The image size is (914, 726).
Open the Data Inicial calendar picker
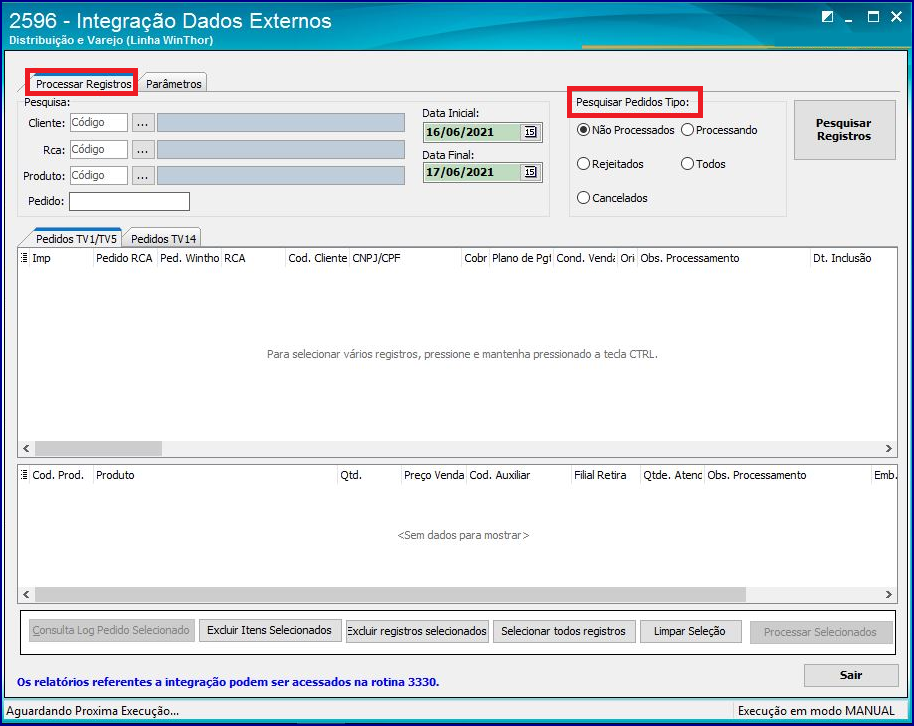[x=530, y=132]
